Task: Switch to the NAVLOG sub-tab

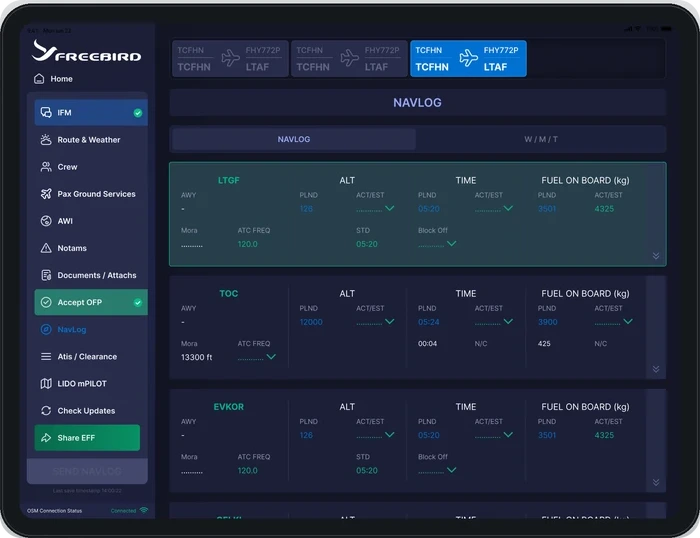Action: pos(294,139)
